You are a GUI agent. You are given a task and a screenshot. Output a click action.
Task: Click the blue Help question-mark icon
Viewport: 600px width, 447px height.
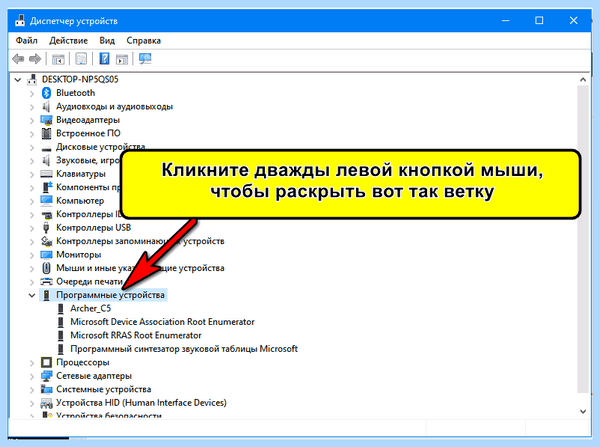[104, 59]
